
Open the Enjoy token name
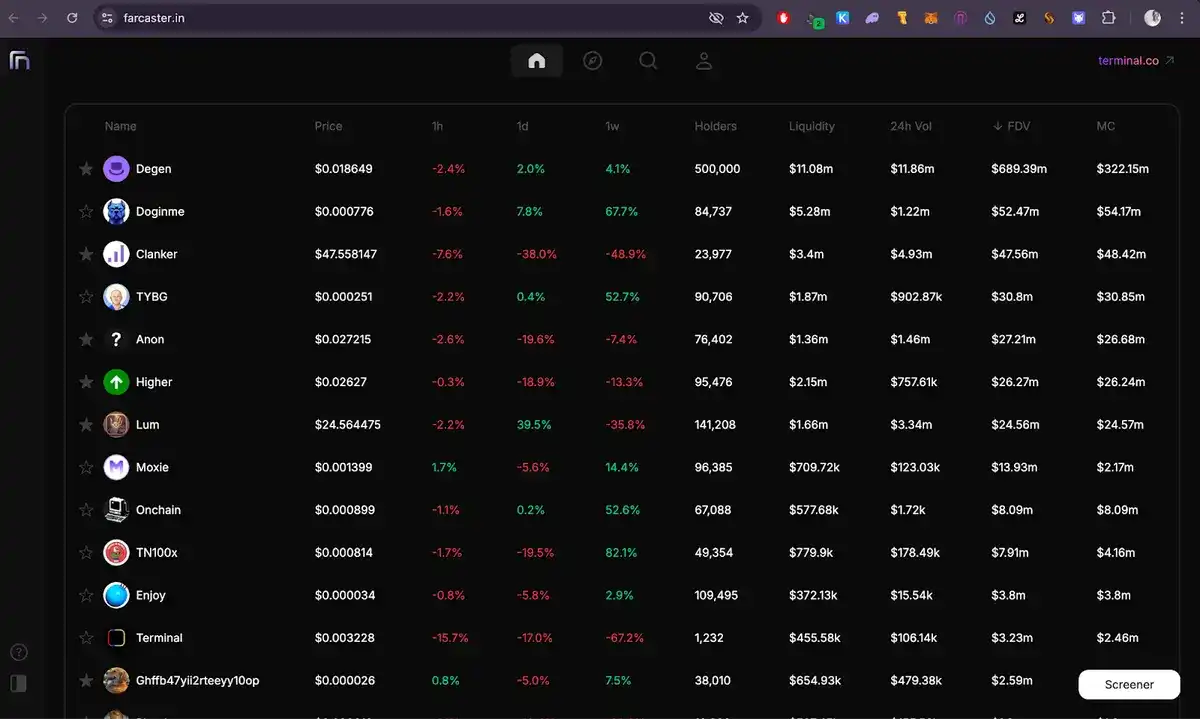click(x=150, y=595)
